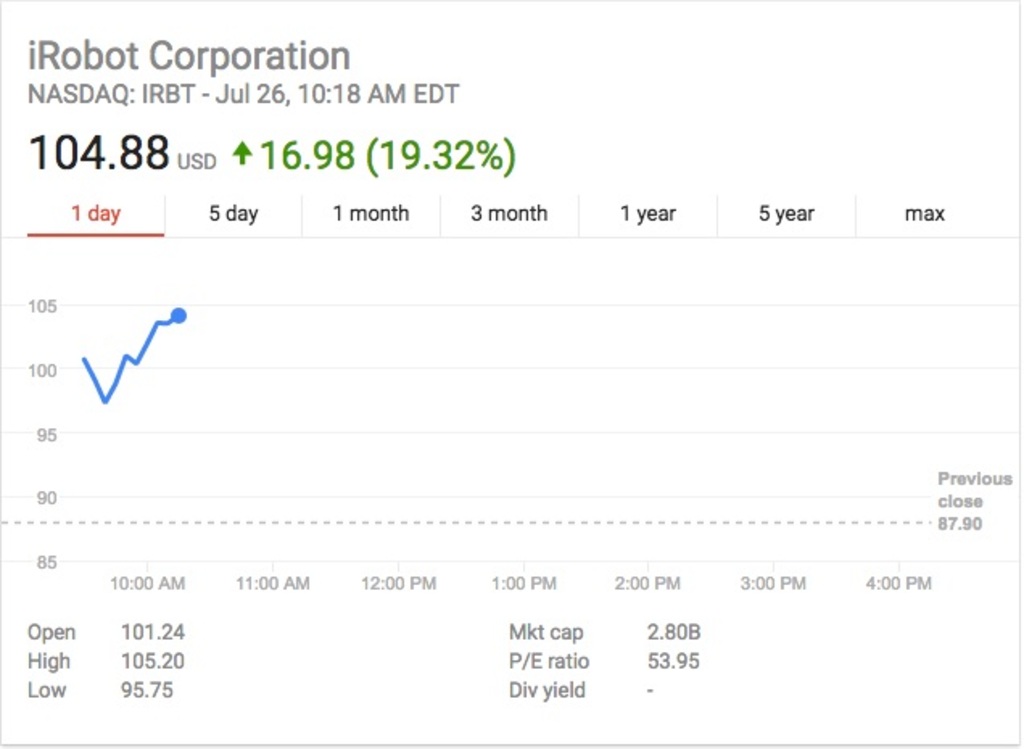Click the Open value 101.24
Viewport: 1024px width, 749px height.
153,632
